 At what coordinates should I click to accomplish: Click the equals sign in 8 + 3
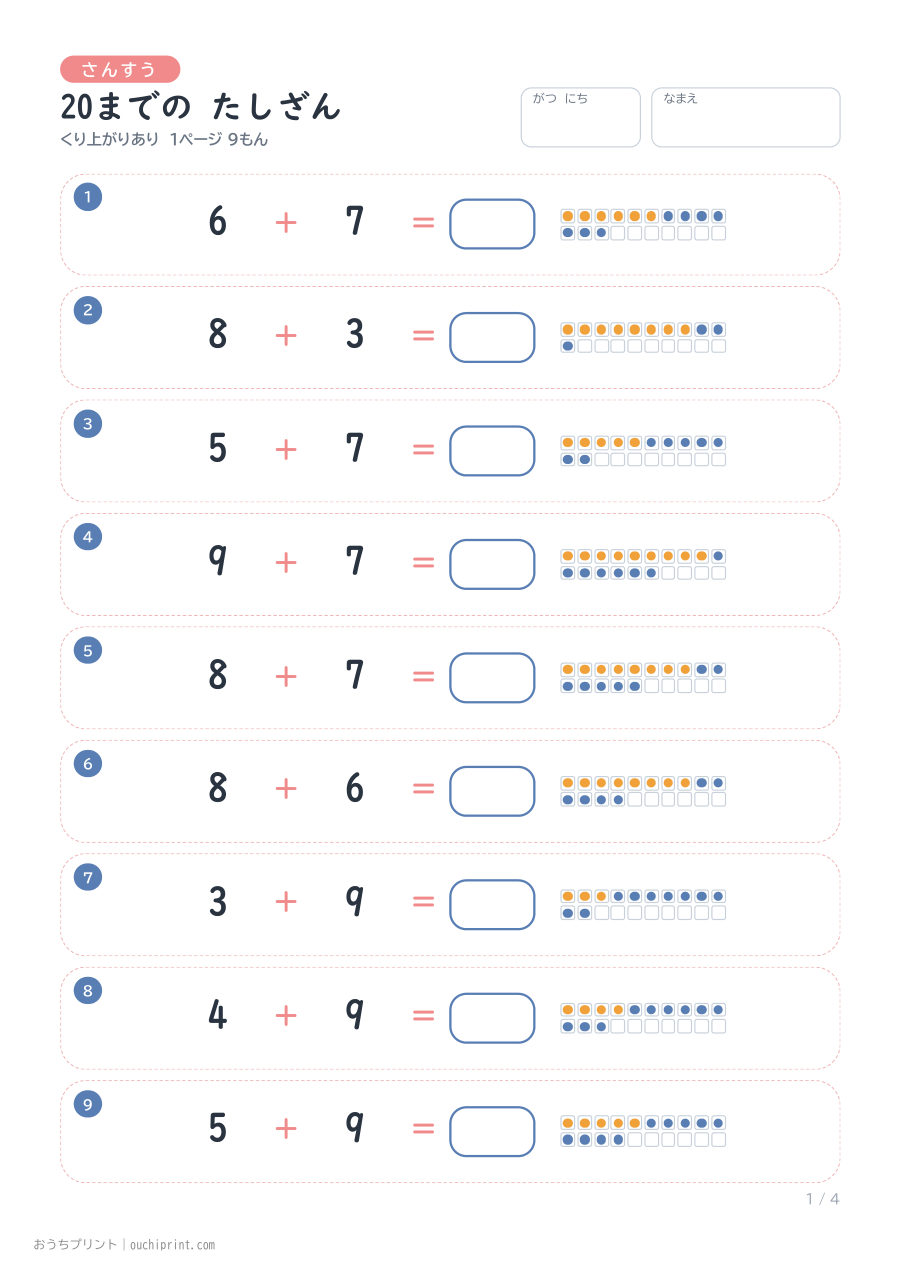[424, 336]
